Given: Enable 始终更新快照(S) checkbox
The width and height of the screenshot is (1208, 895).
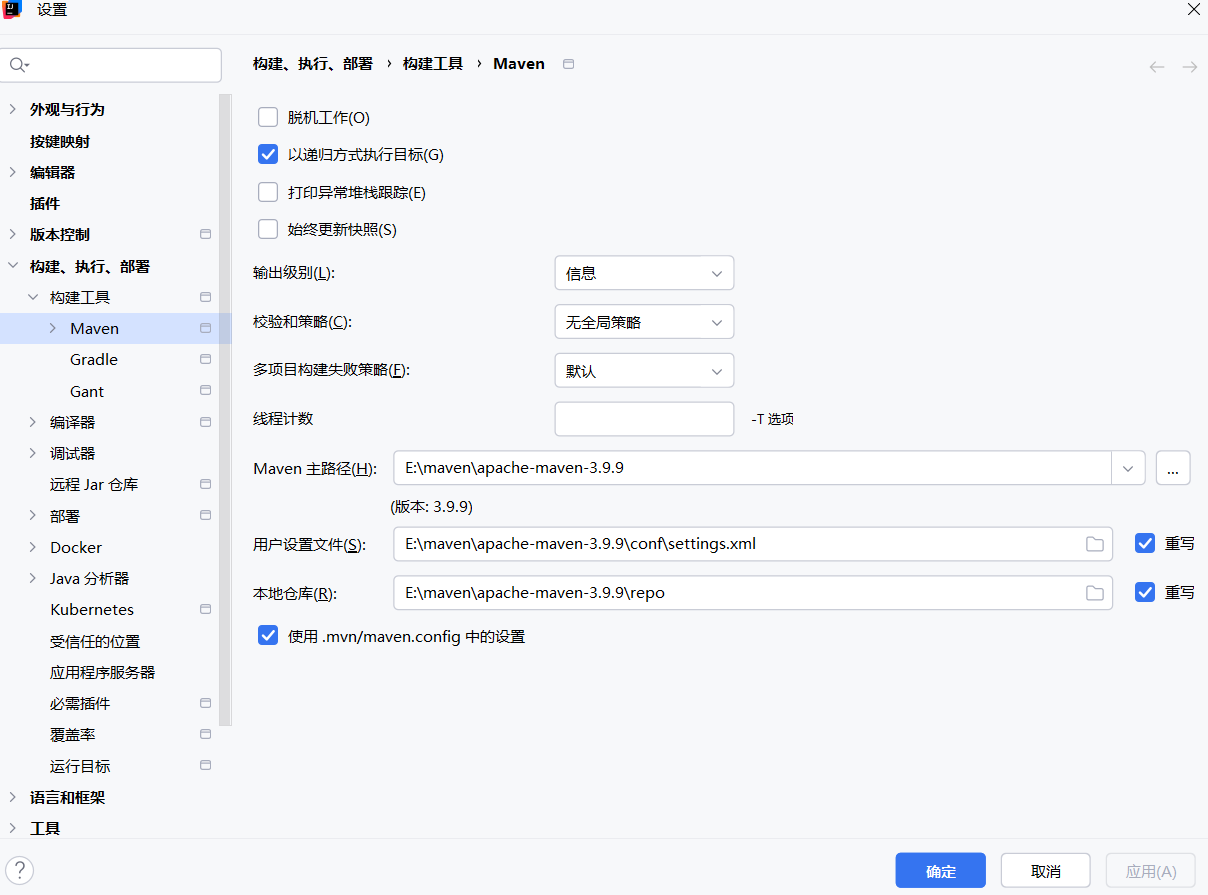Looking at the screenshot, I should coord(268,229).
